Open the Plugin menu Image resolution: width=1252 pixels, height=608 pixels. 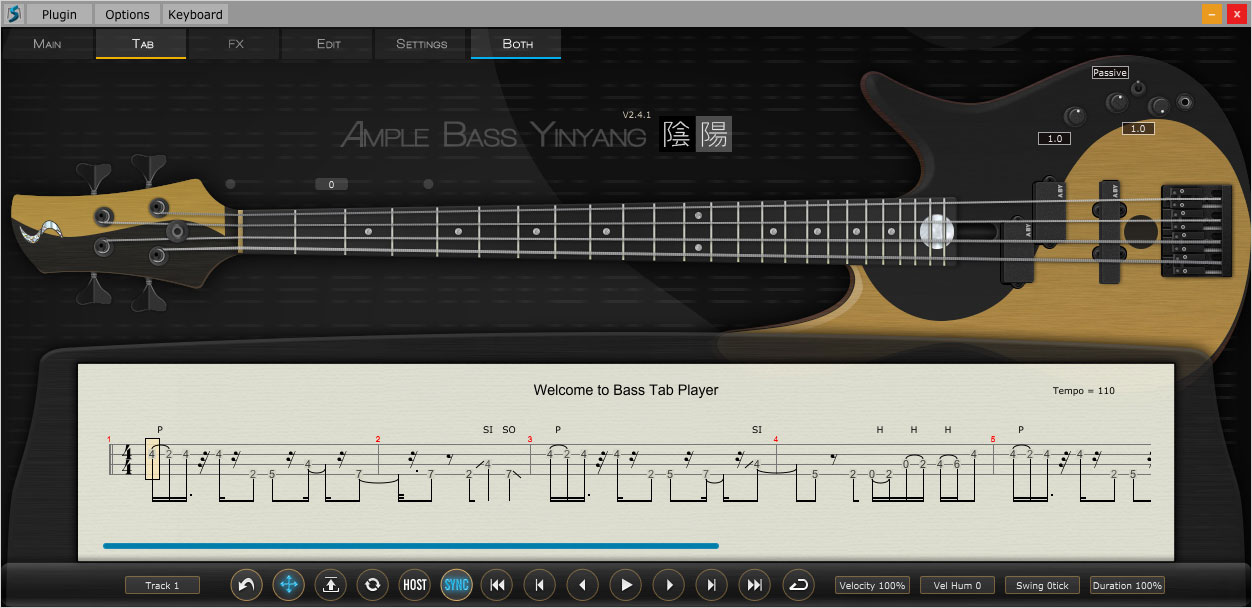tap(59, 14)
